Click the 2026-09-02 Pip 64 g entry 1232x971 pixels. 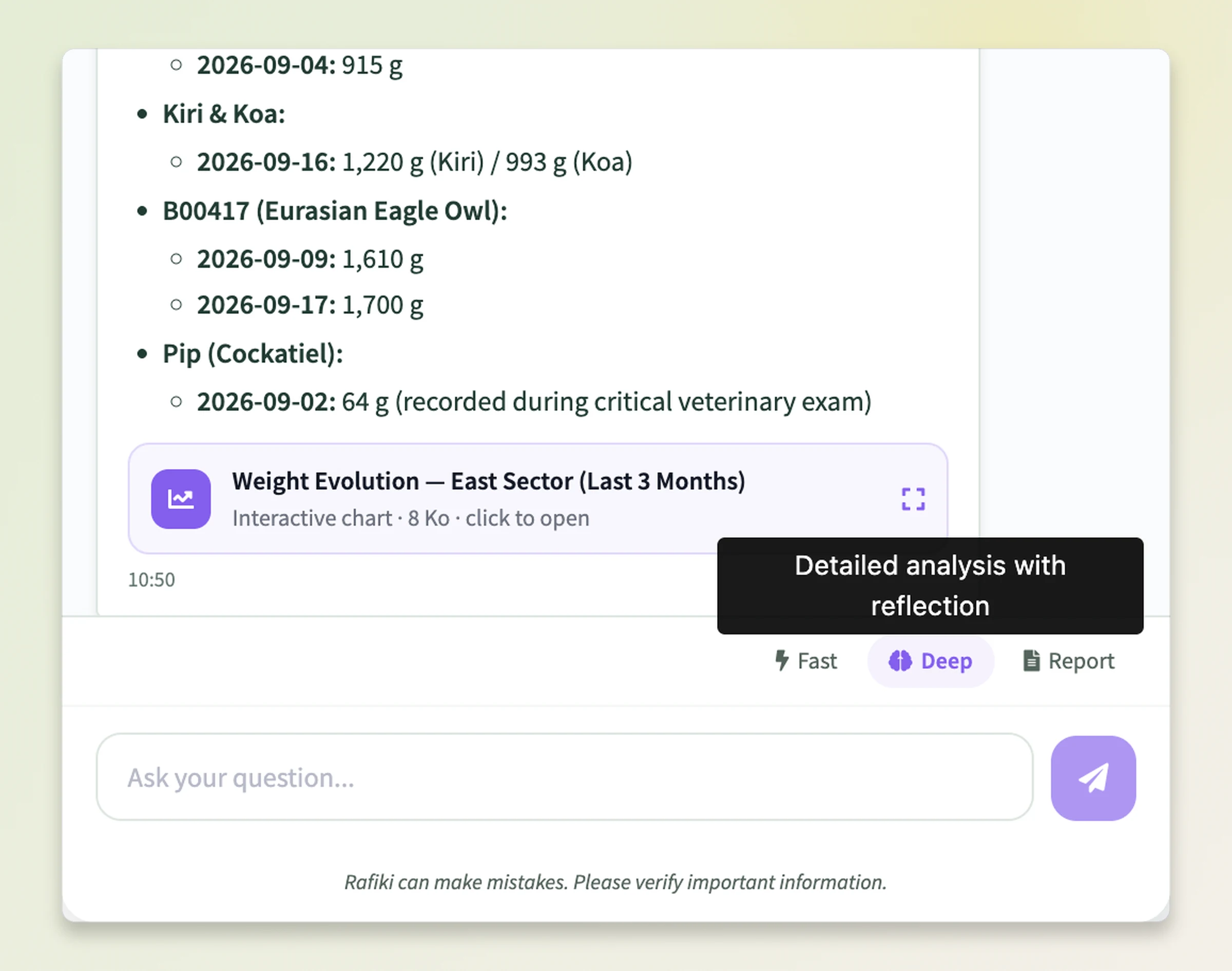[534, 402]
